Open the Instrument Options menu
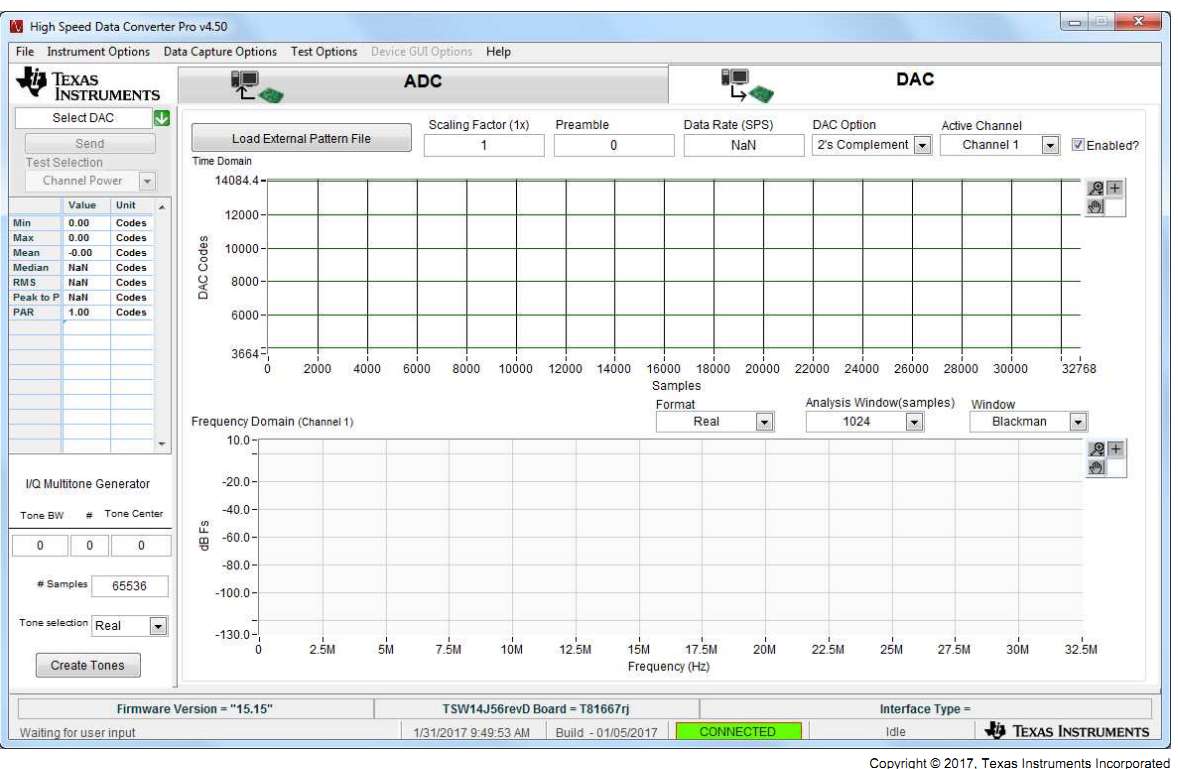 coord(98,52)
